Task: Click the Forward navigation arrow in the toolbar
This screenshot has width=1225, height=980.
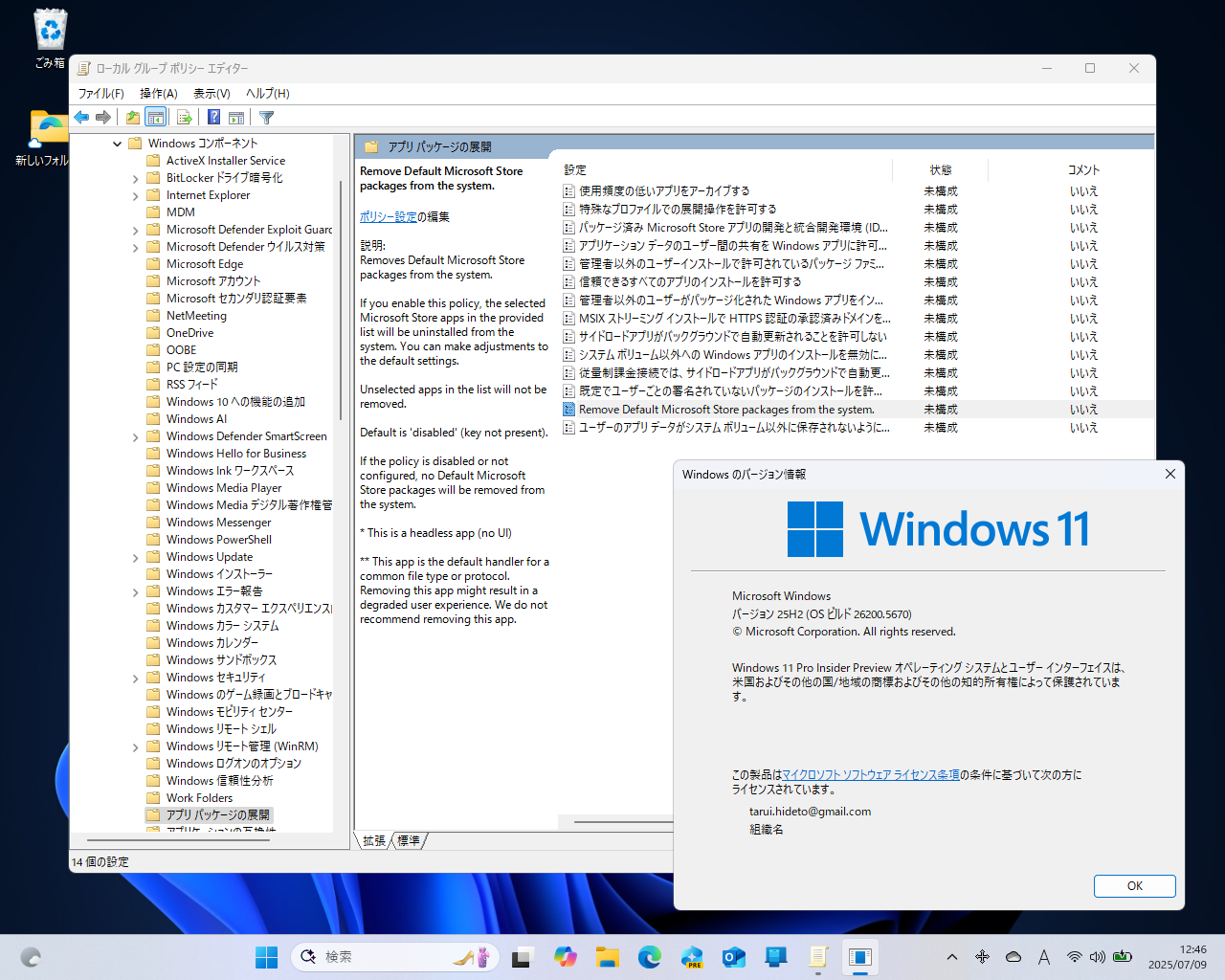Action: click(102, 117)
